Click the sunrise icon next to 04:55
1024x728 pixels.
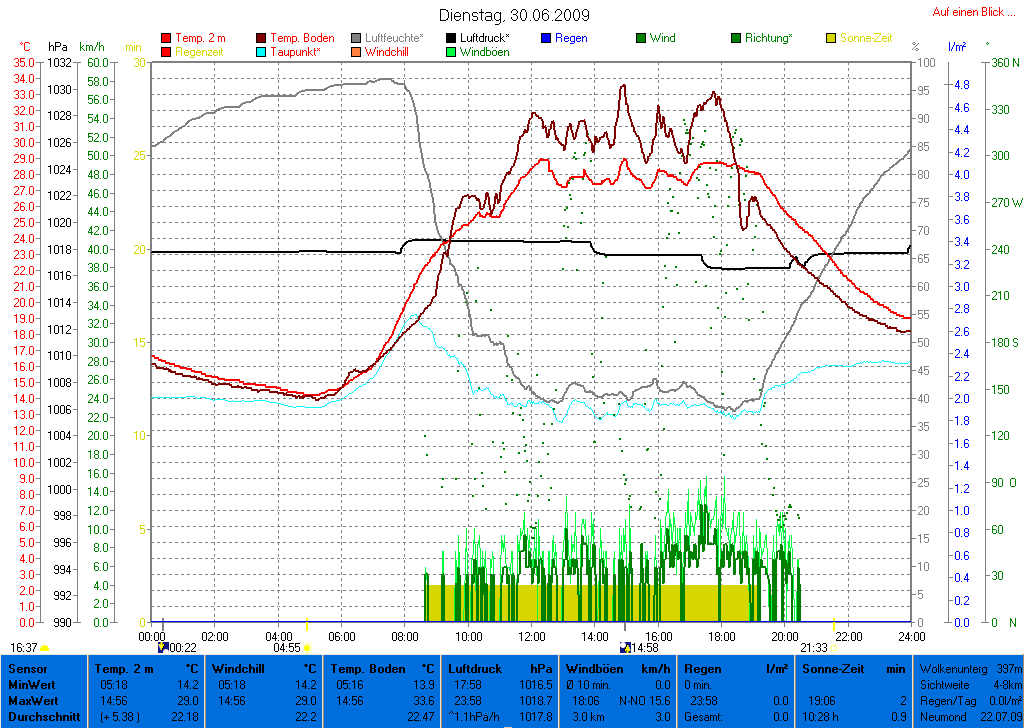(307, 648)
